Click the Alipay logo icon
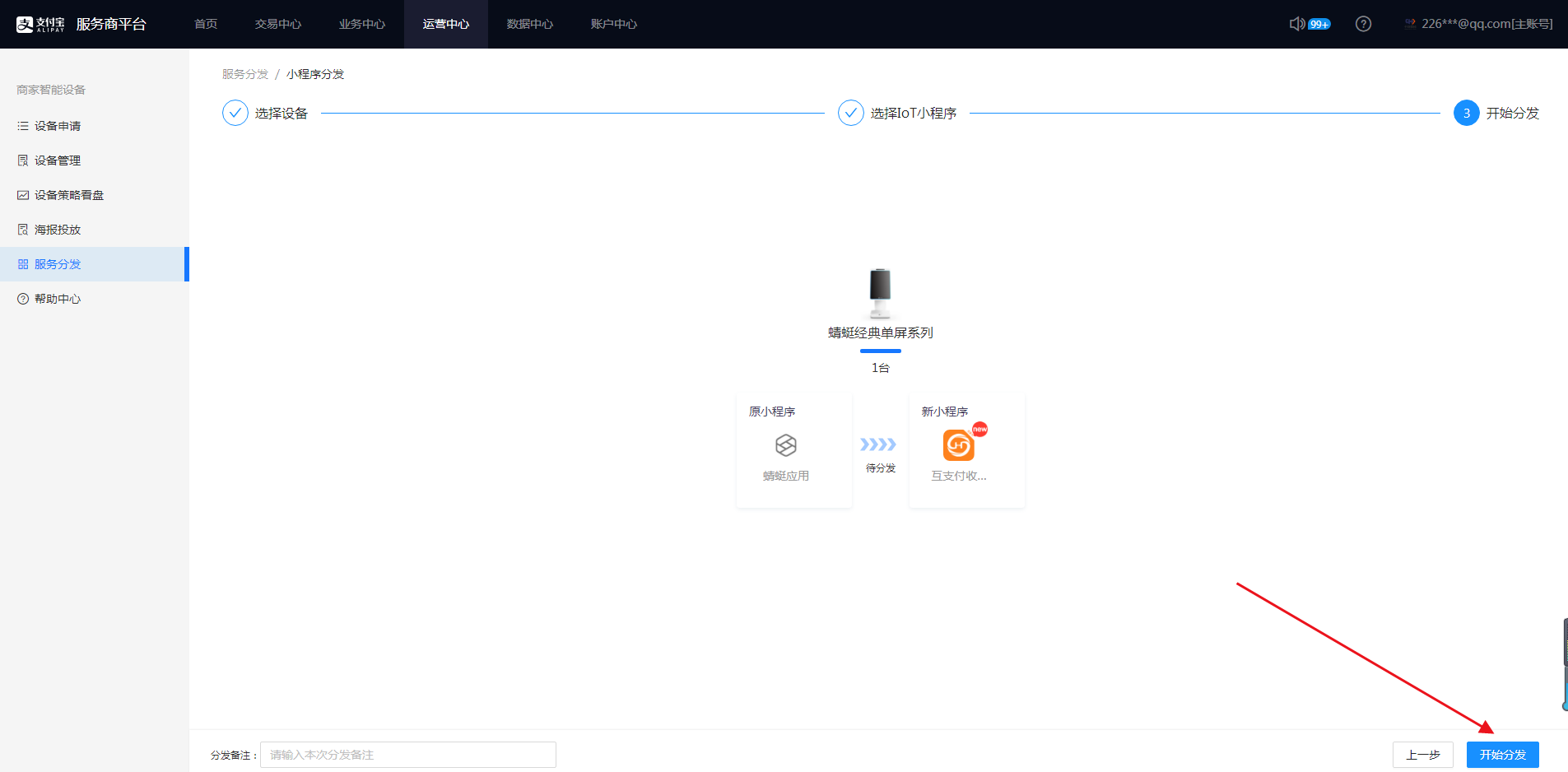 click(40, 24)
